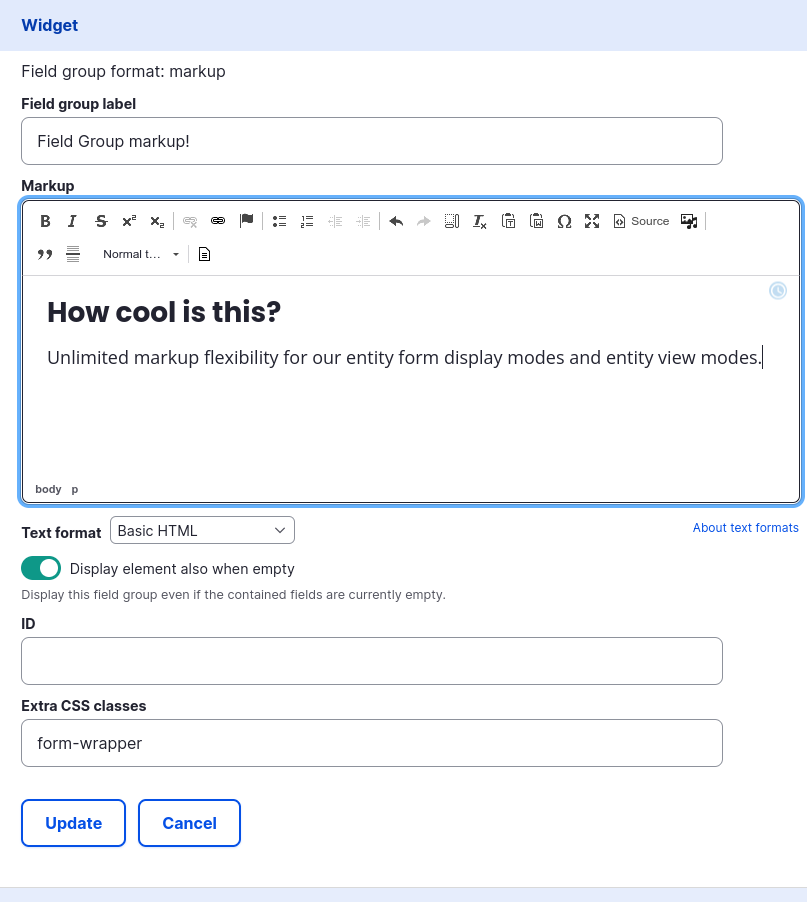Open the About text formats link
The width and height of the screenshot is (807, 902).
(745, 527)
